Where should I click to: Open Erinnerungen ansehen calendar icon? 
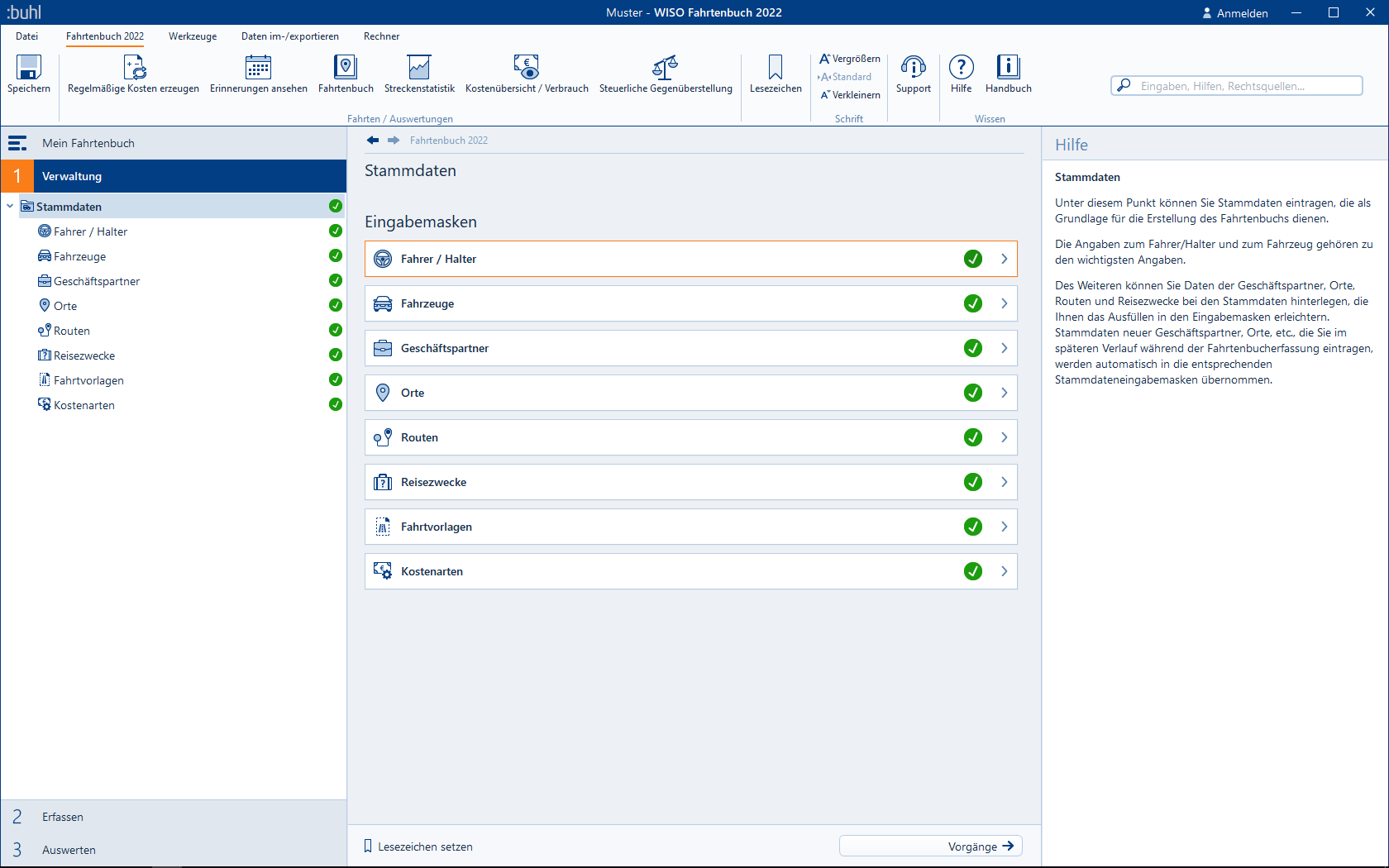(258, 68)
